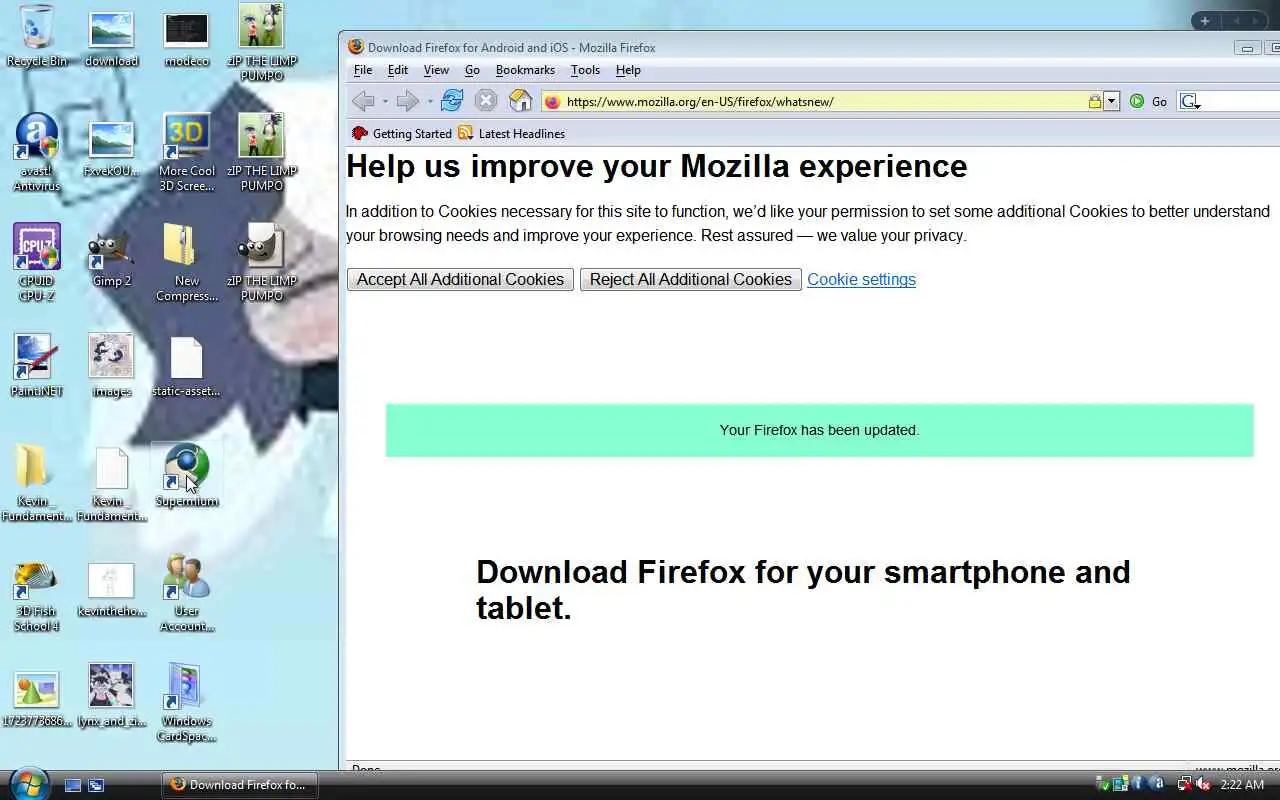
Task: Open the Cookie settings link
Action: pyautogui.click(x=861, y=279)
